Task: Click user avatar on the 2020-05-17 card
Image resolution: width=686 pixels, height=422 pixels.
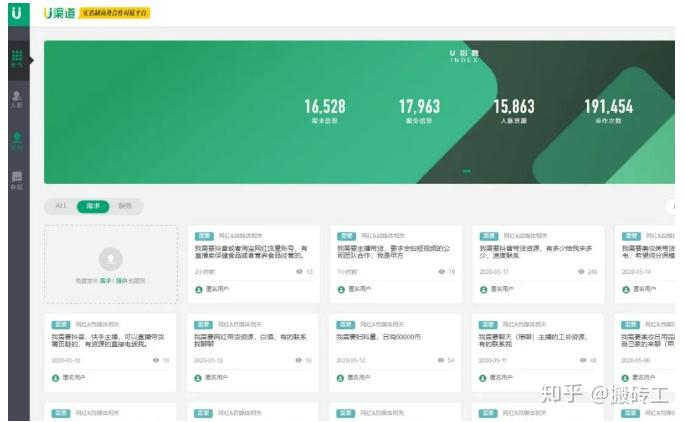Action: click(483, 289)
